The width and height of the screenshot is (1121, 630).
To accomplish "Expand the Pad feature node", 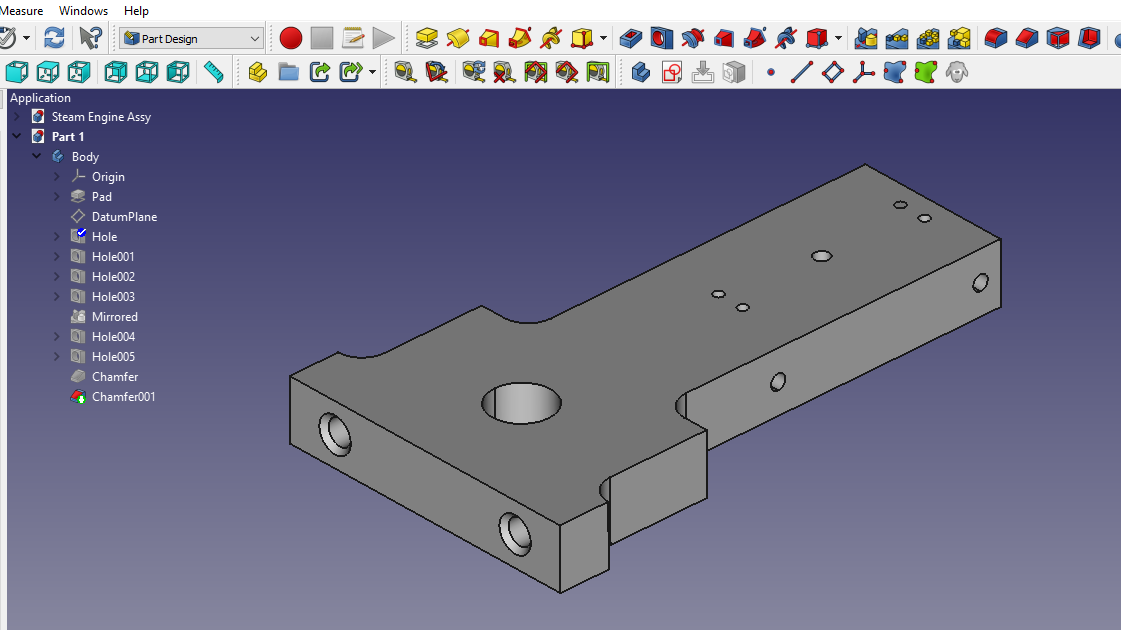I will [x=57, y=197].
